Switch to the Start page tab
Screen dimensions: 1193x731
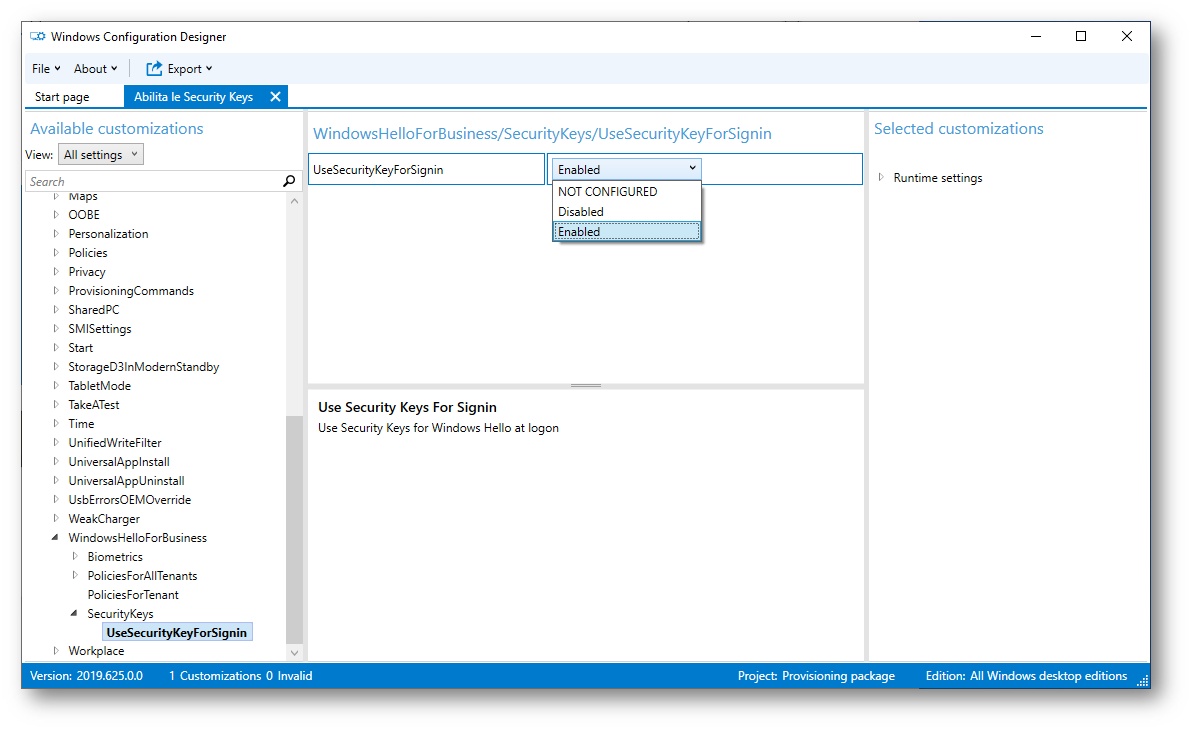coord(62,97)
